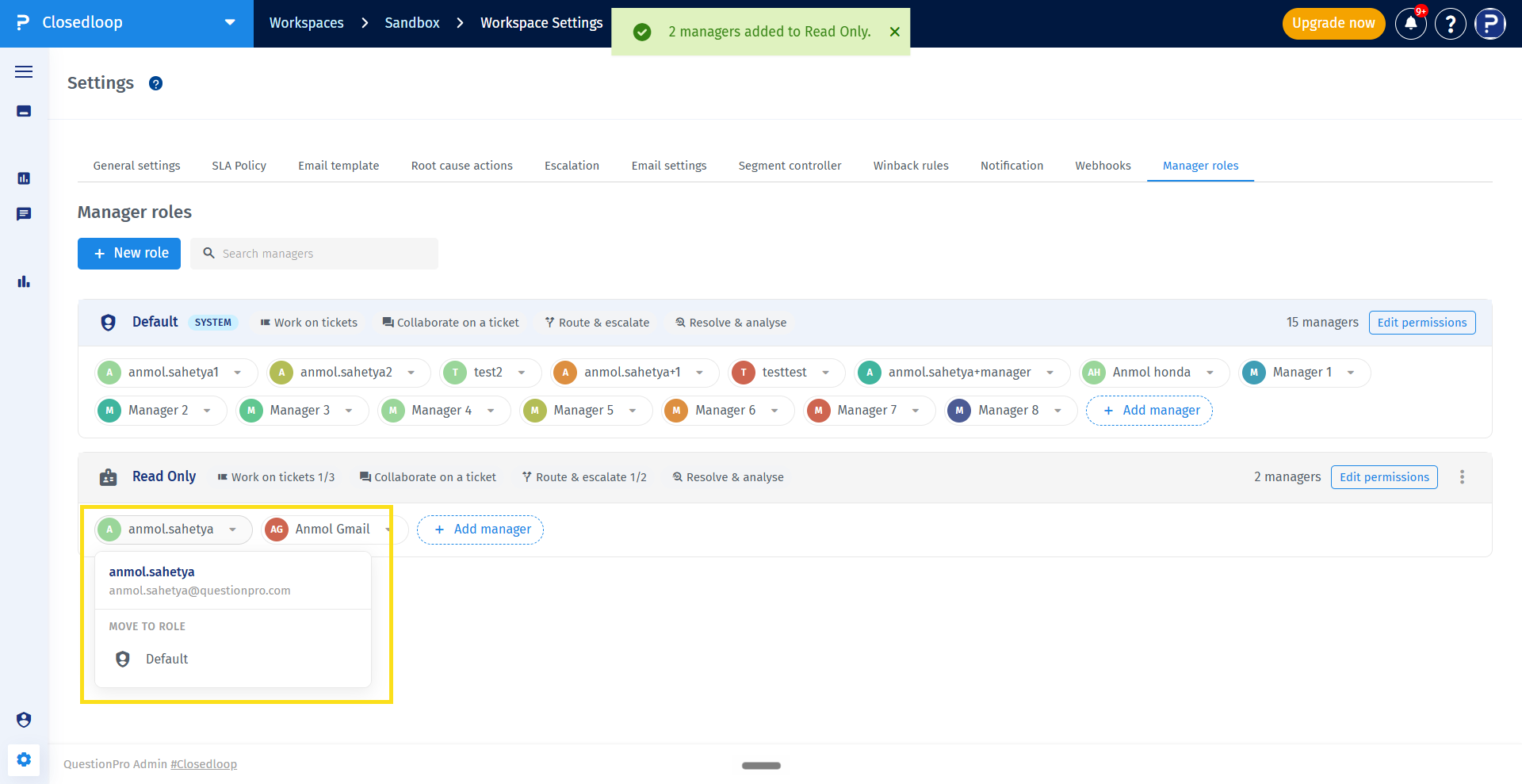Go to Sandbox in the breadcrumb
This screenshot has height=784, width=1522.
[x=412, y=23]
